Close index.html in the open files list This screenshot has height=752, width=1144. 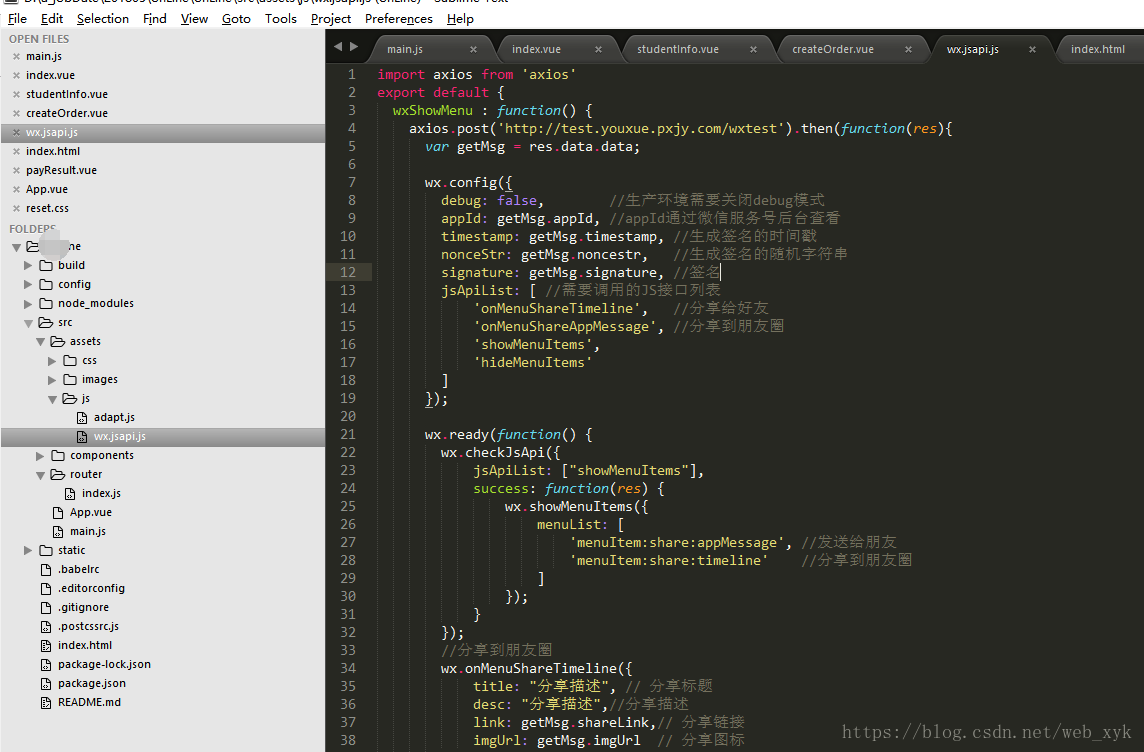coord(16,151)
